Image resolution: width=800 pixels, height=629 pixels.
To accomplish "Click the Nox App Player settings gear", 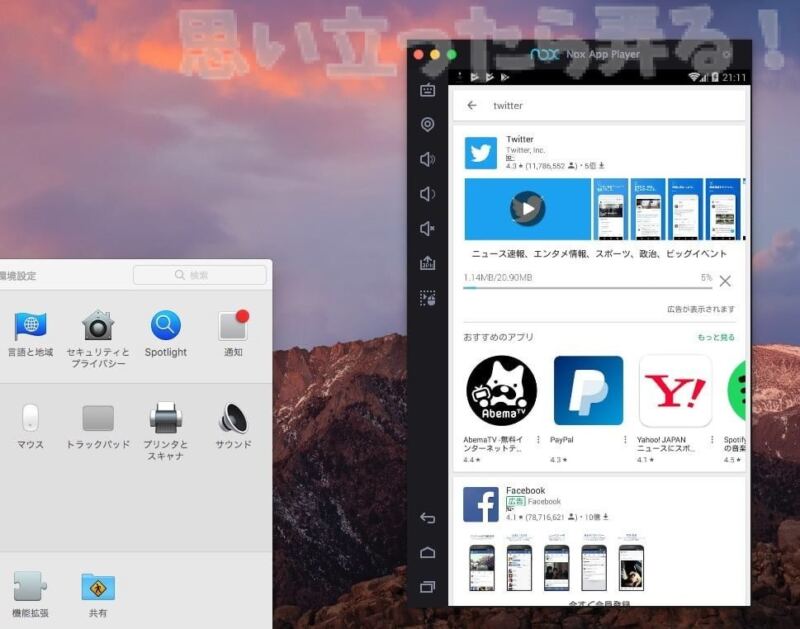I will 727,54.
